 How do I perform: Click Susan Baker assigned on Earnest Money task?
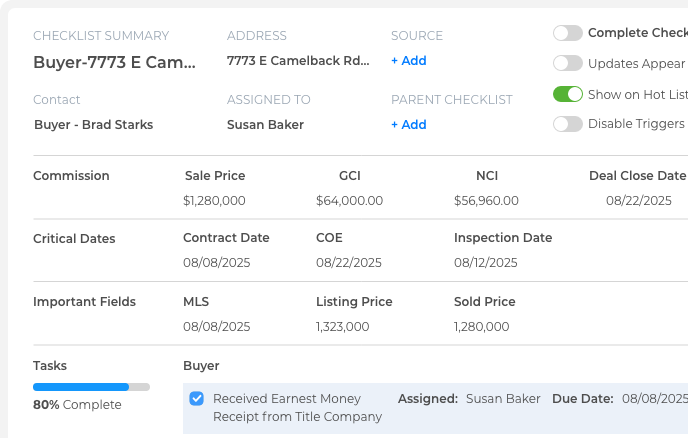pos(503,398)
